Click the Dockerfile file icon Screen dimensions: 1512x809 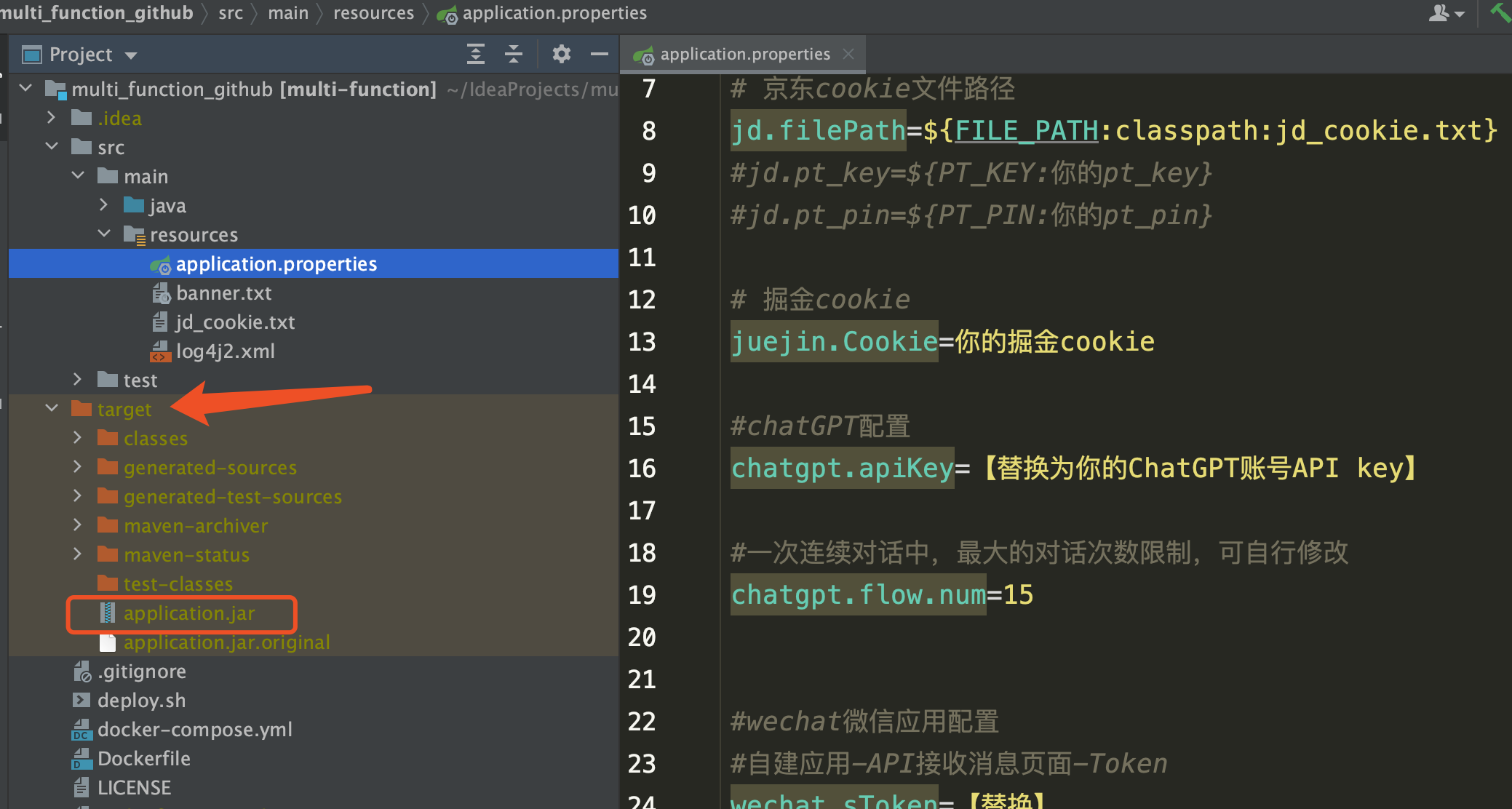click(x=81, y=759)
